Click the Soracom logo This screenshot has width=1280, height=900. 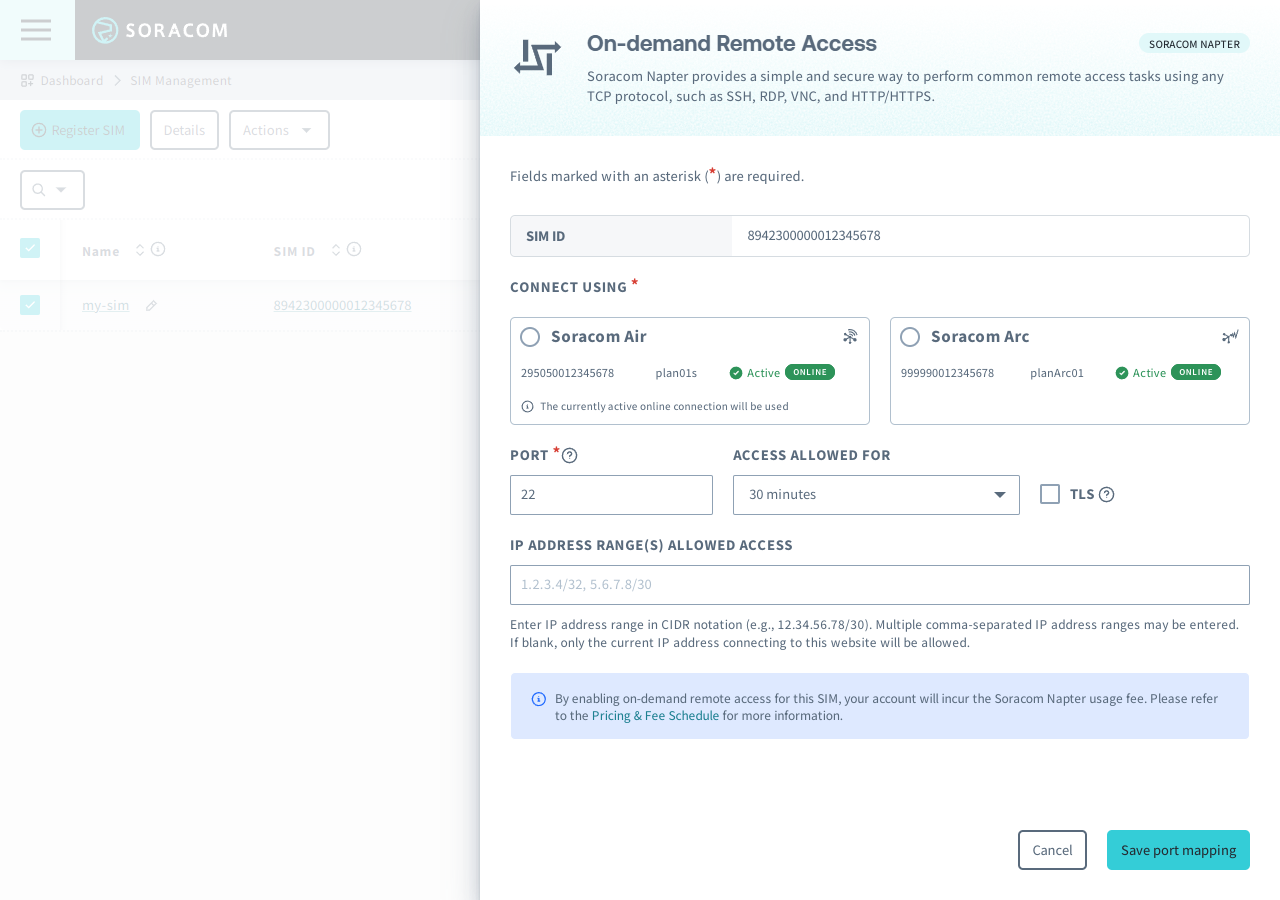pos(160,30)
